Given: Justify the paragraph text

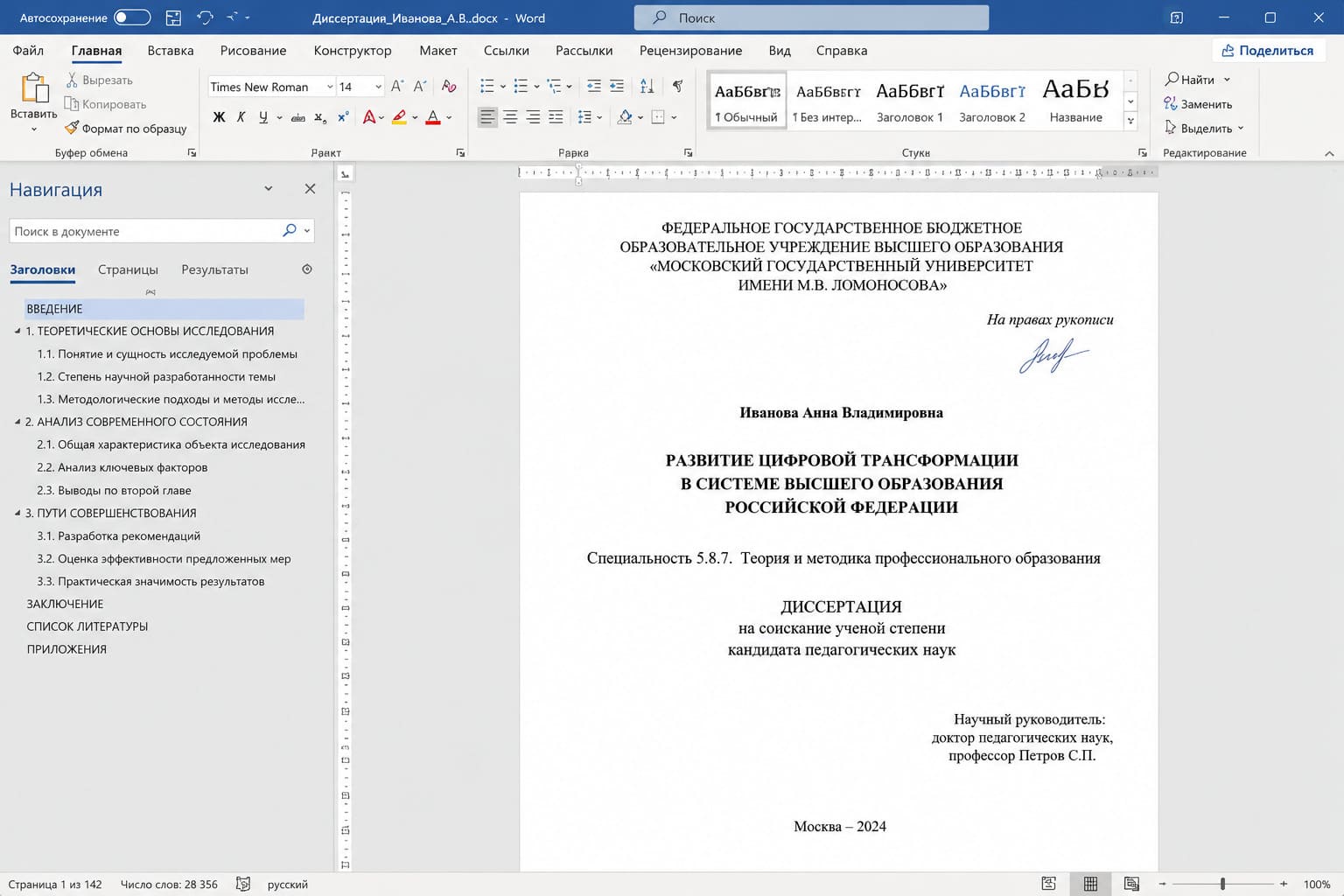Looking at the screenshot, I should [556, 117].
